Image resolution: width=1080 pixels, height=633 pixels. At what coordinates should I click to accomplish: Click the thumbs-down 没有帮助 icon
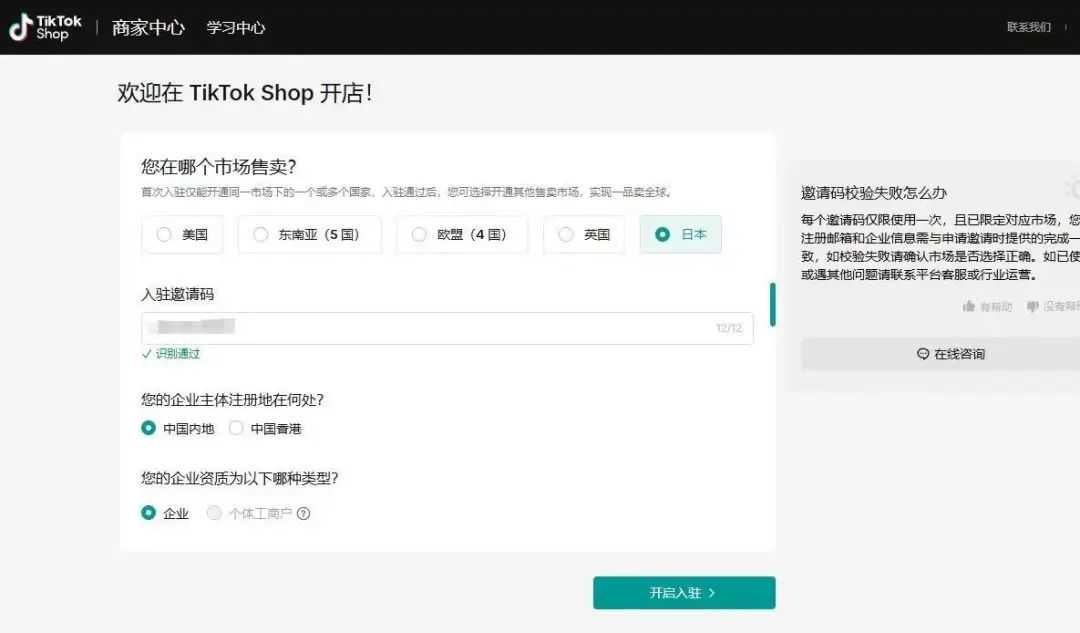coord(1032,306)
